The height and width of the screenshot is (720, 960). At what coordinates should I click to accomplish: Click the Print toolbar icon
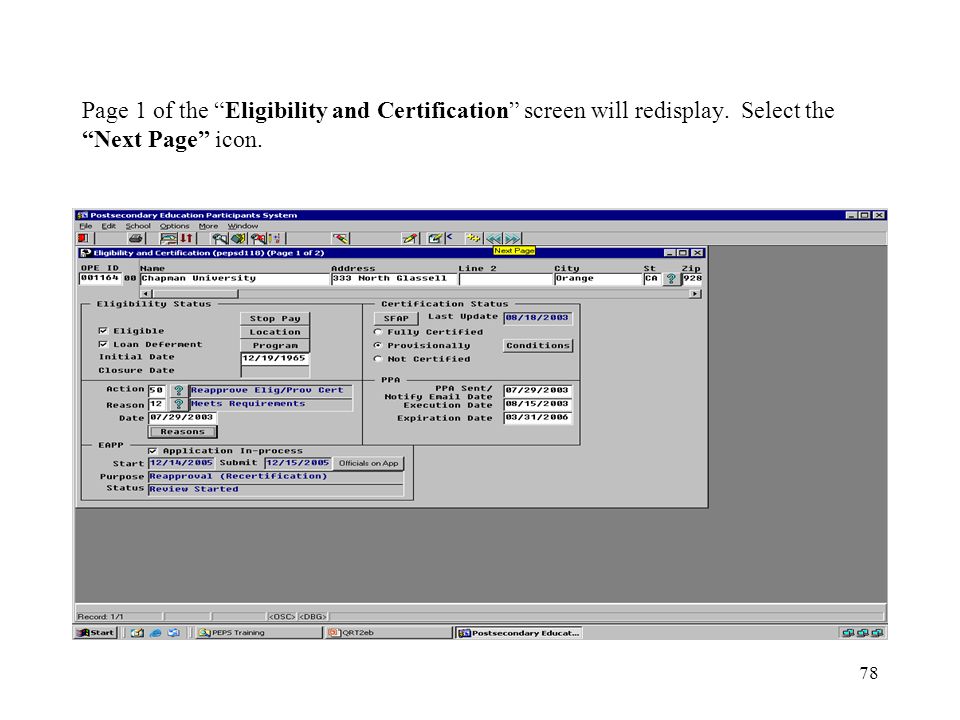click(136, 238)
